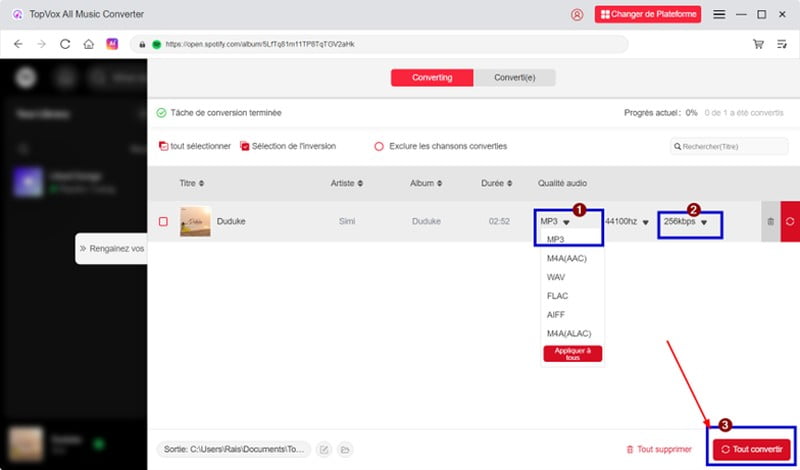Choose AIFF in the format list
Viewport: 800px width, 470px height.
(556, 315)
